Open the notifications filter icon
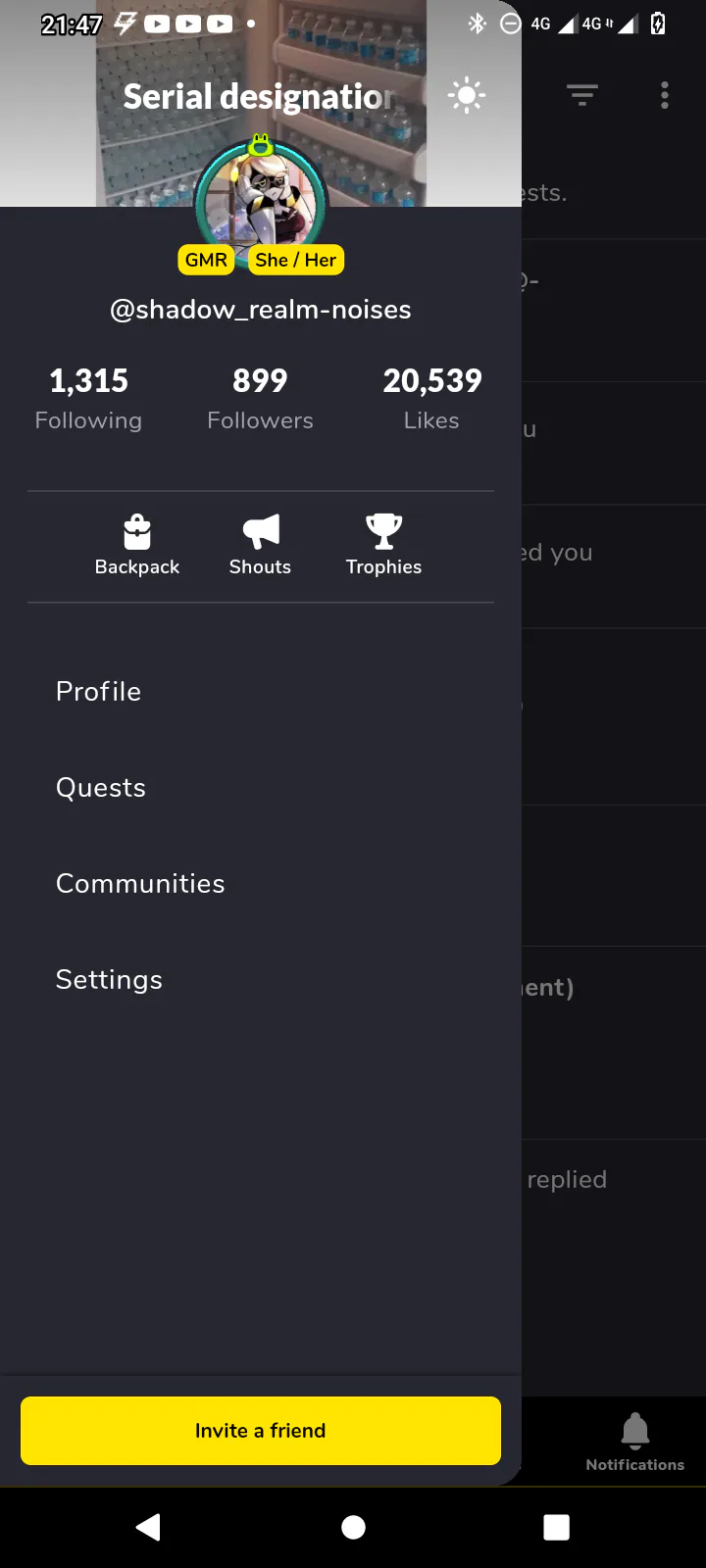This screenshot has width=706, height=1568. 582,95
